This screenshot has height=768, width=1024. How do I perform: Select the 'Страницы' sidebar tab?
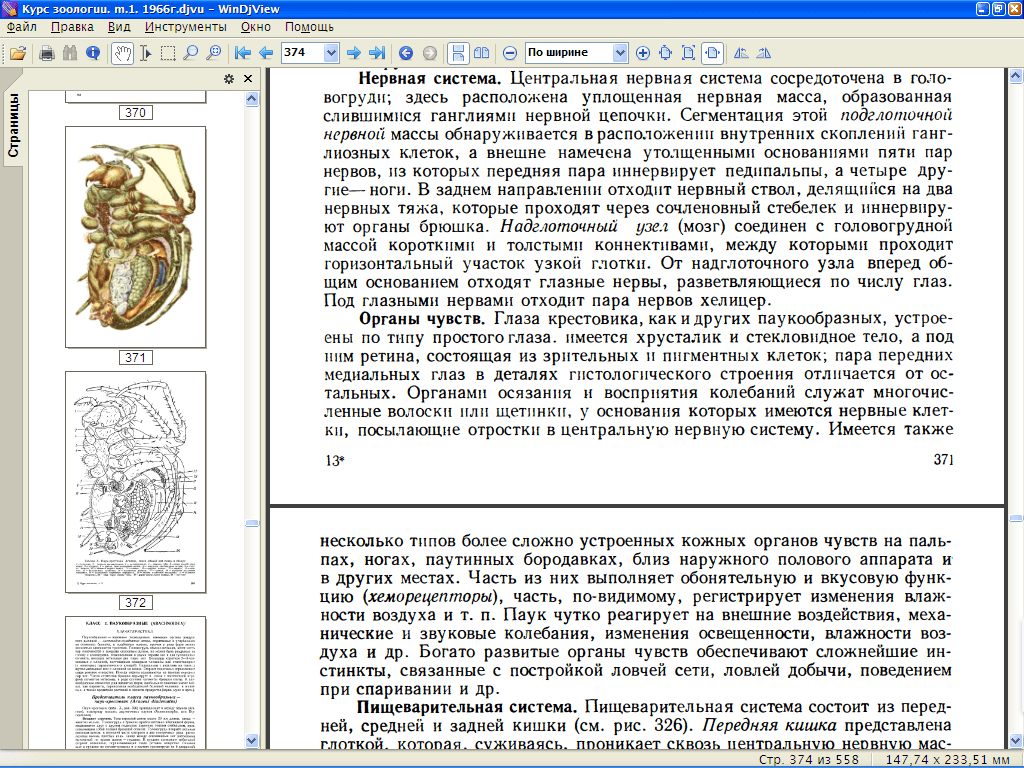click(x=13, y=124)
